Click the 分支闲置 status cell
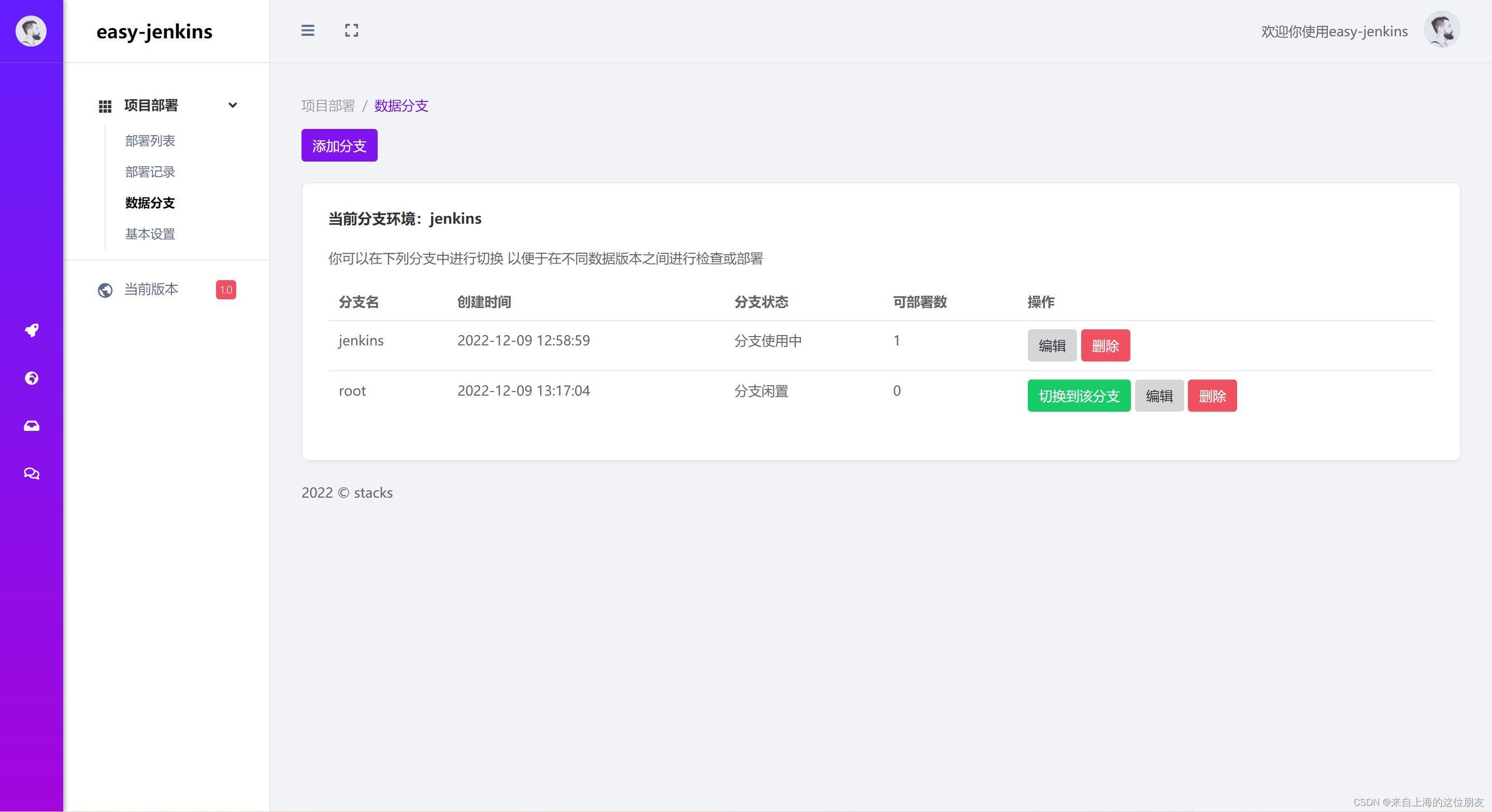This screenshot has width=1492, height=812. (761, 391)
